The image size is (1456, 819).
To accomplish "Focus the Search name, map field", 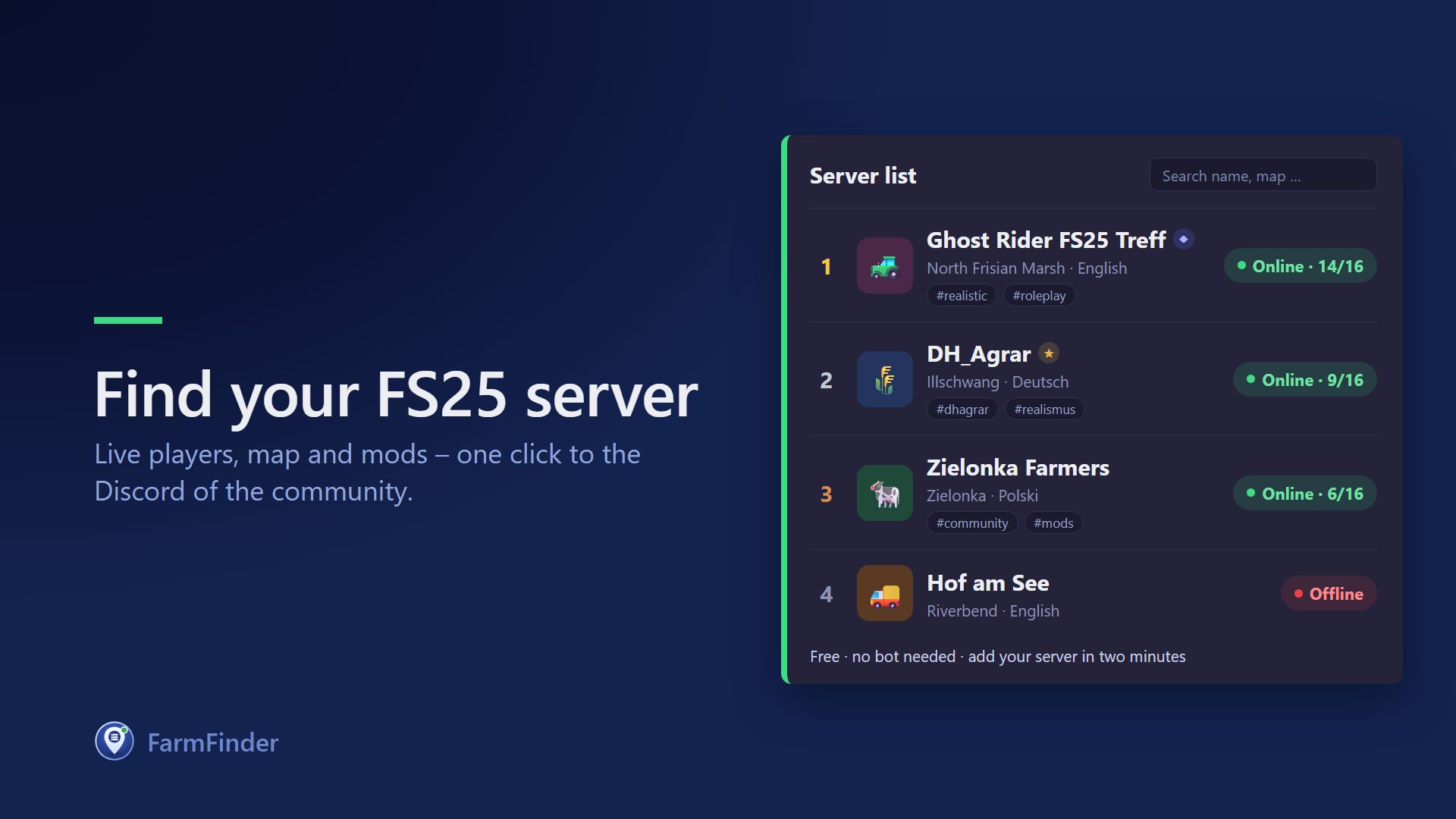I will point(1263,175).
